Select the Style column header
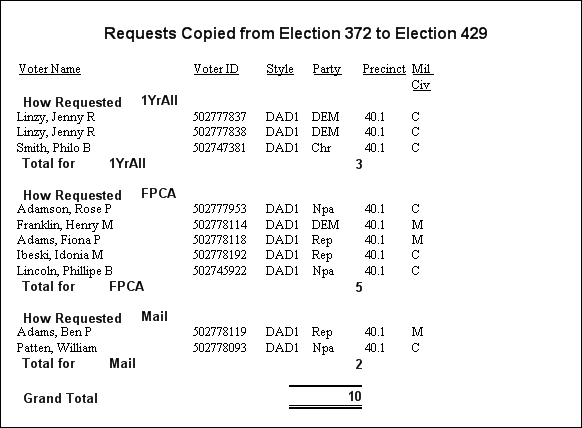 pos(280,69)
